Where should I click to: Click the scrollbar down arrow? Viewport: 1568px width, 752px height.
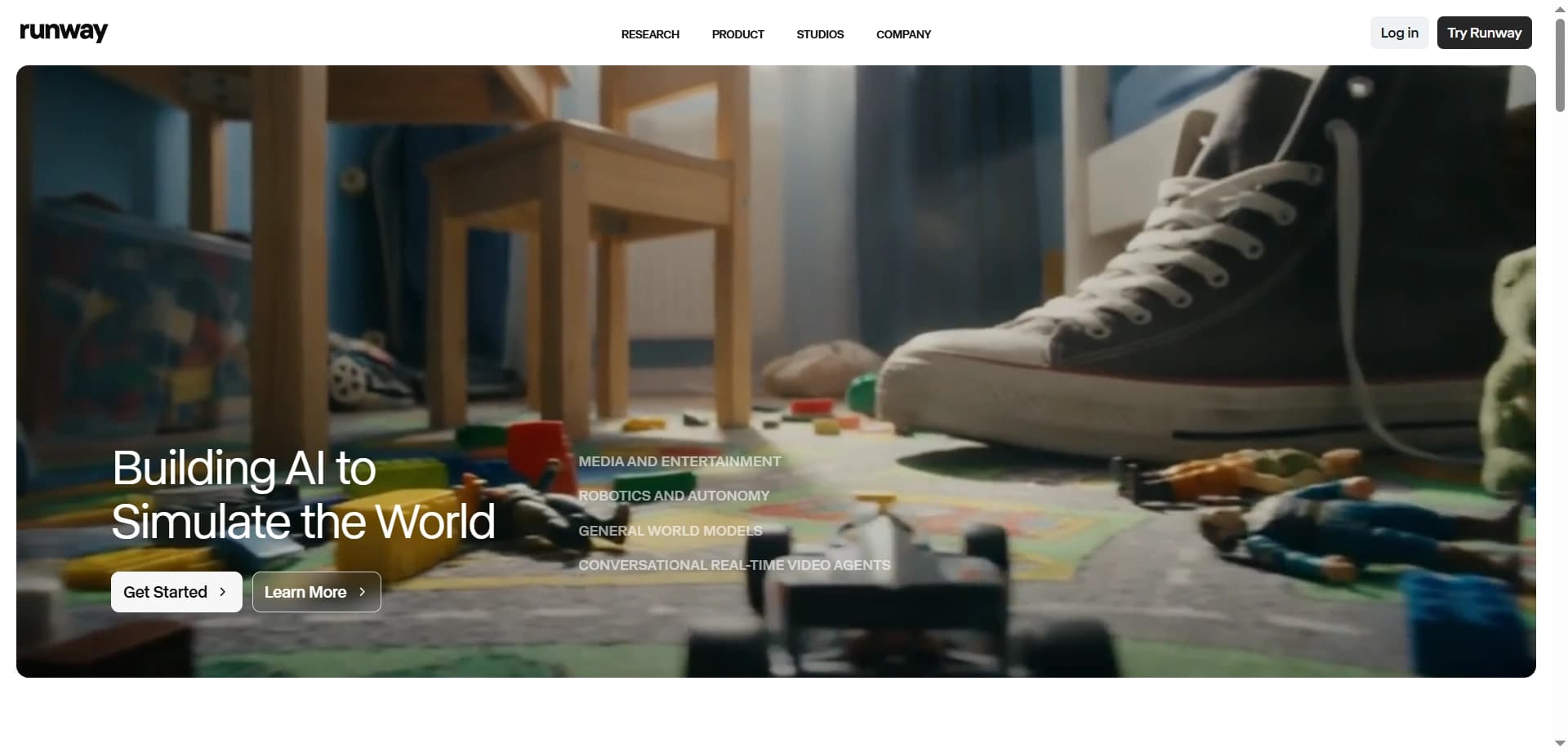[1560, 744]
